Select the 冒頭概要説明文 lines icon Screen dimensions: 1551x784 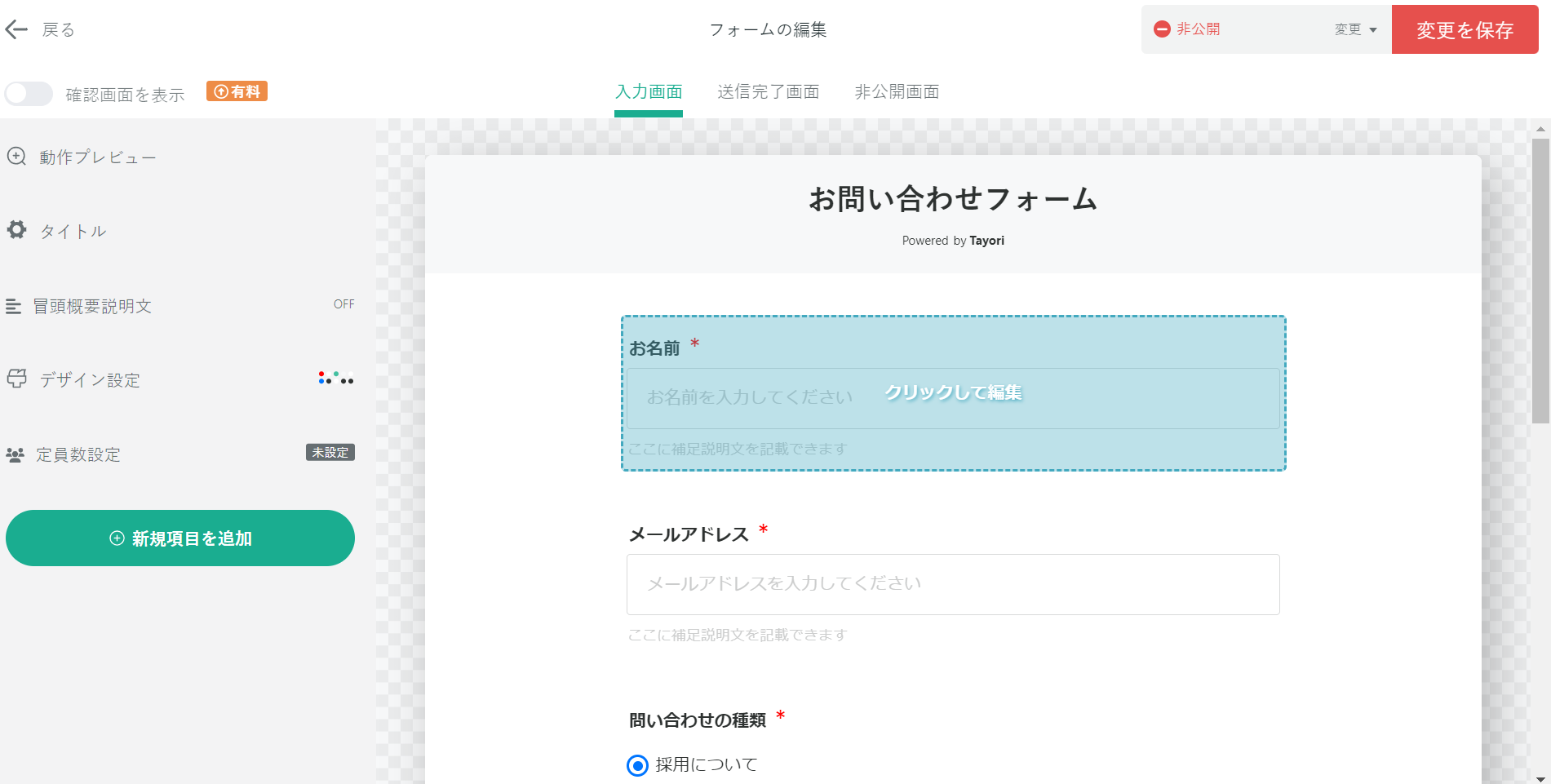[x=15, y=306]
